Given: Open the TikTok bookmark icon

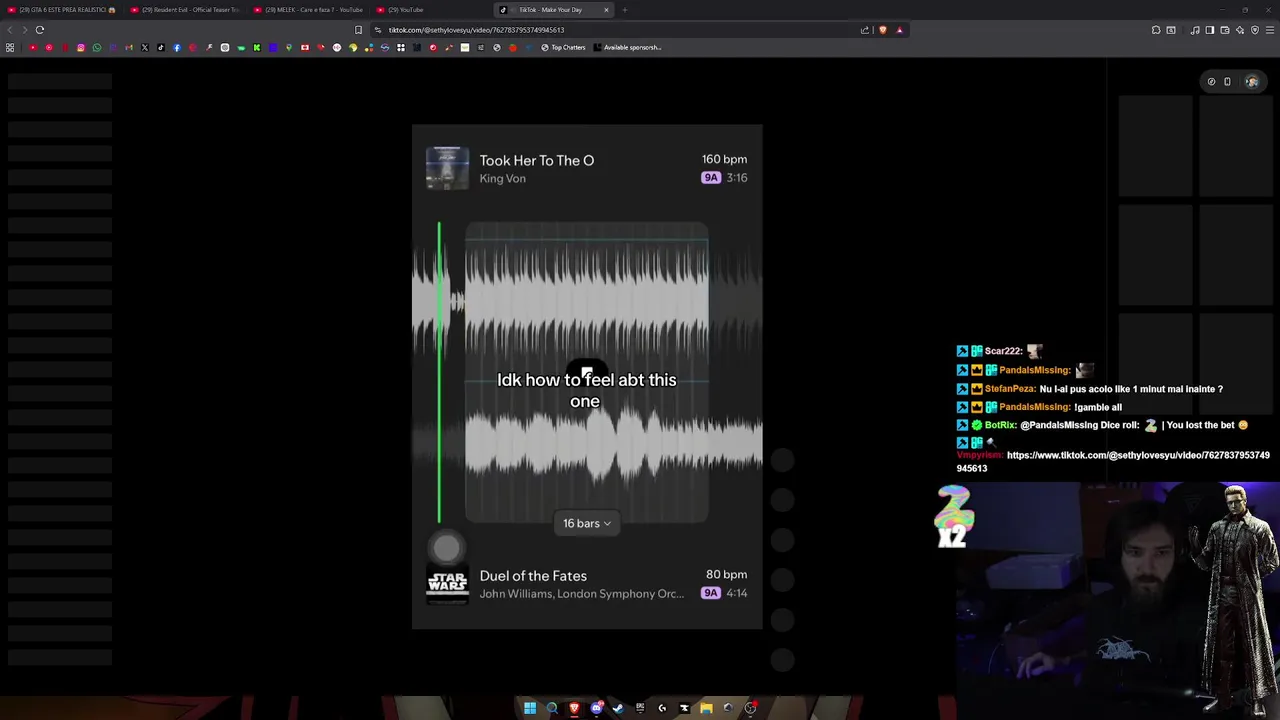Looking at the screenshot, I should (160, 47).
